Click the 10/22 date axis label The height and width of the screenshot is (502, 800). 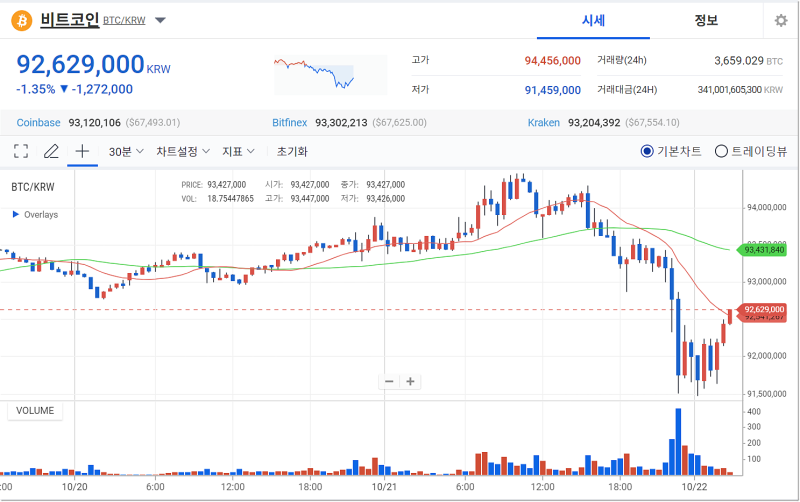(694, 487)
